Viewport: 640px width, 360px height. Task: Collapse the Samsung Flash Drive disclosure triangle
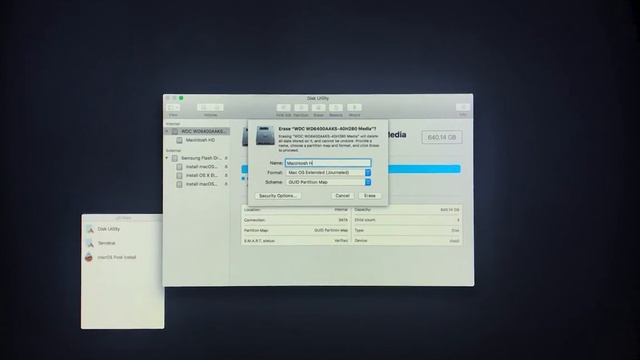167,158
